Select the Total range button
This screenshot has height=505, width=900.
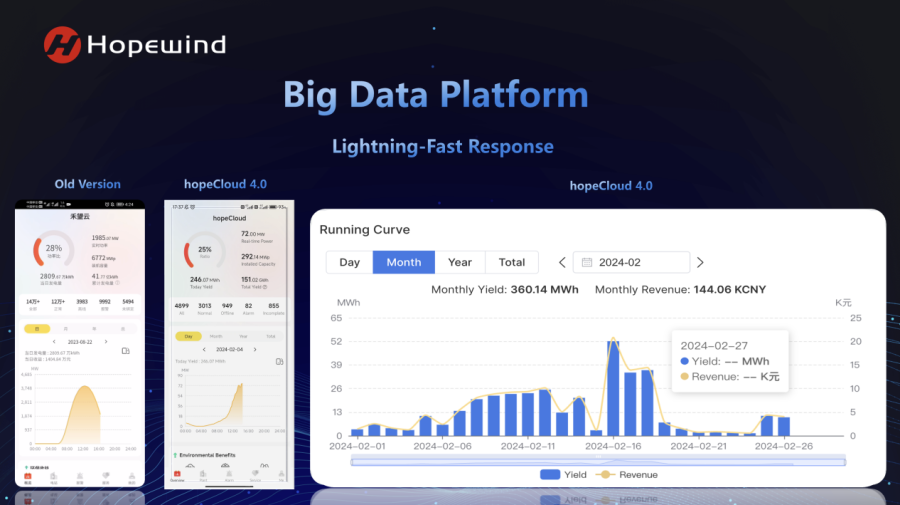pos(511,262)
